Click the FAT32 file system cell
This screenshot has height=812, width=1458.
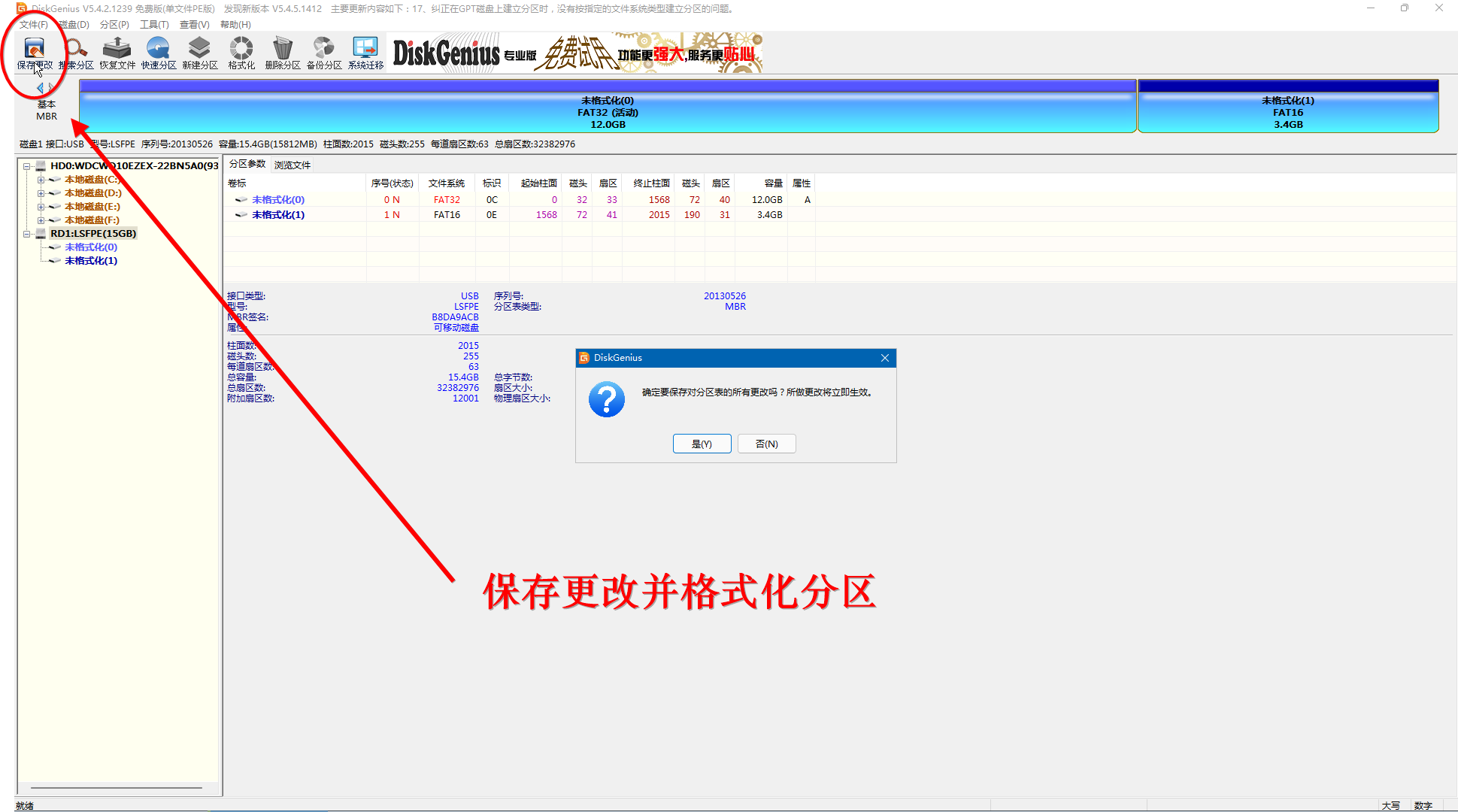point(447,200)
